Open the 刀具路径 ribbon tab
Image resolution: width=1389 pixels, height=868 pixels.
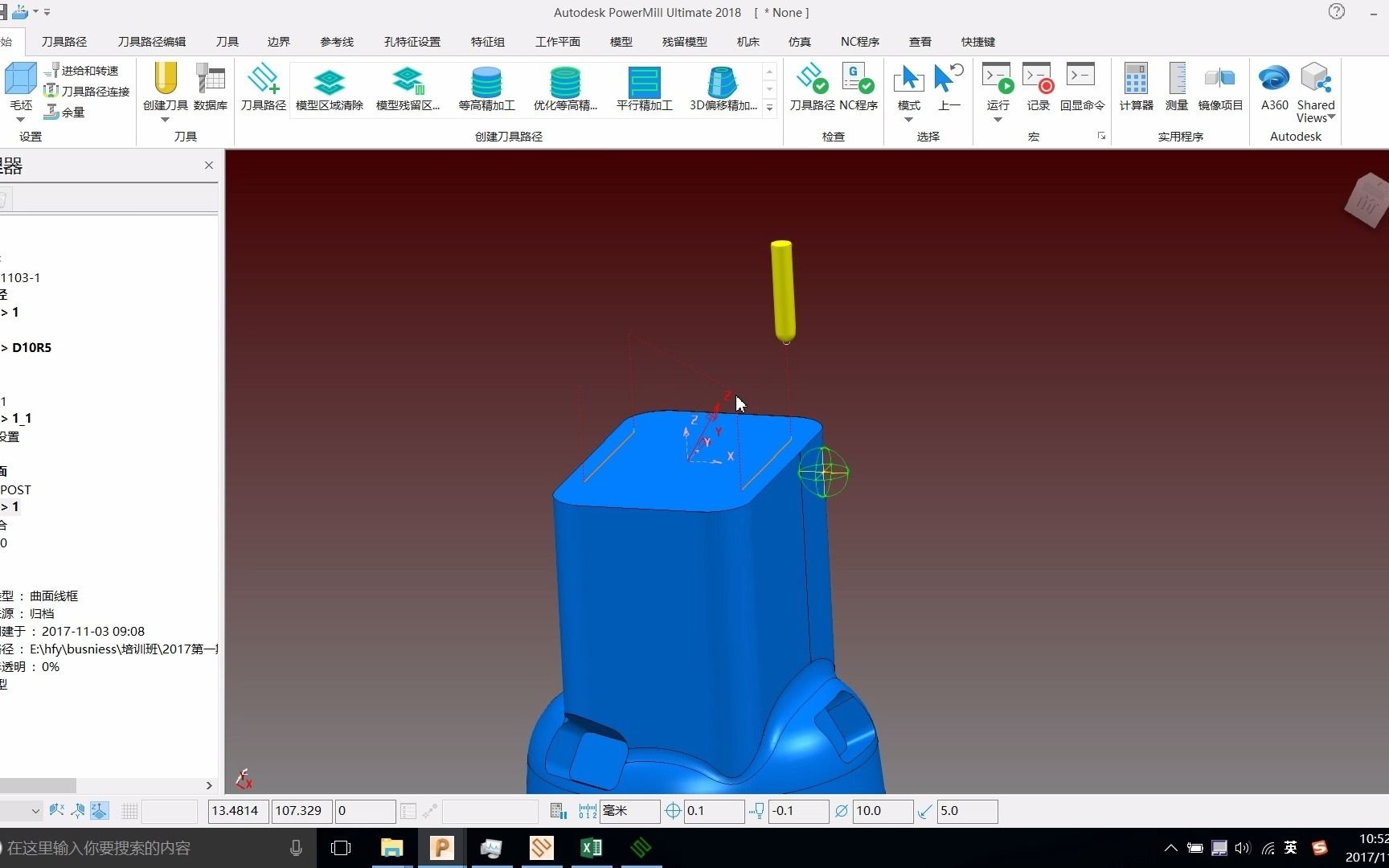click(x=64, y=42)
